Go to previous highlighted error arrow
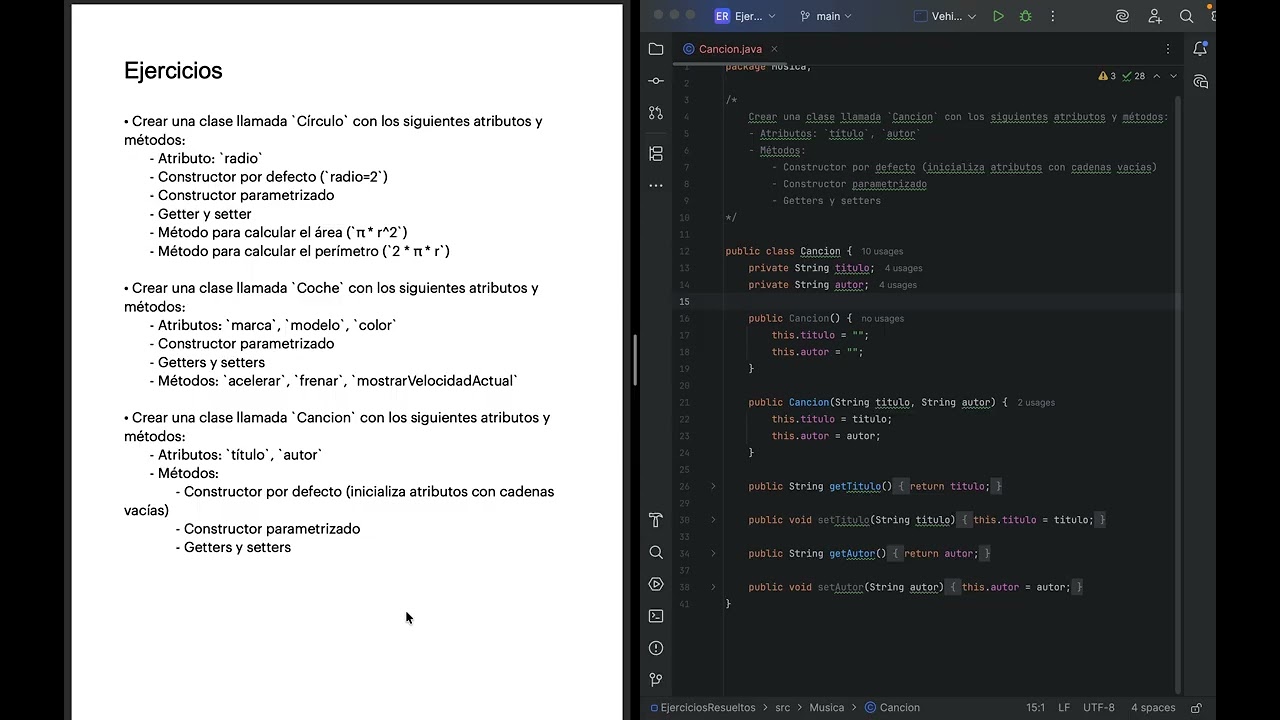 pos(1156,76)
